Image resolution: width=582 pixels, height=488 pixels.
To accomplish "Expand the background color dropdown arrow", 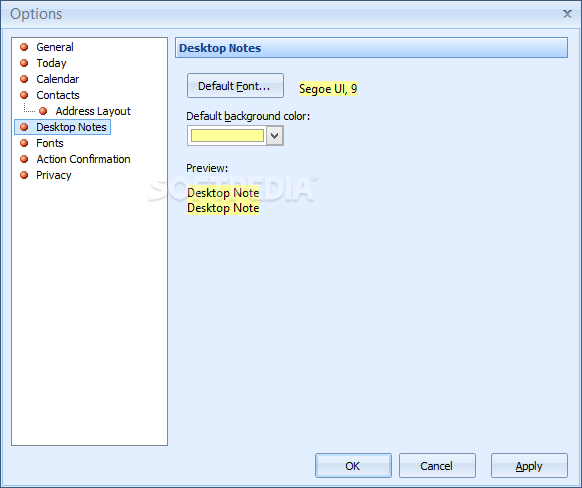I will coord(275,135).
